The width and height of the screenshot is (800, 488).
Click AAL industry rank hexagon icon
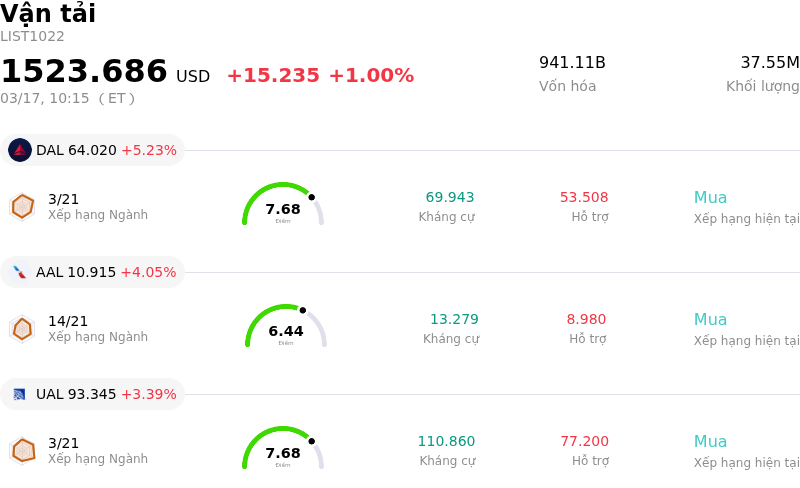point(22,328)
